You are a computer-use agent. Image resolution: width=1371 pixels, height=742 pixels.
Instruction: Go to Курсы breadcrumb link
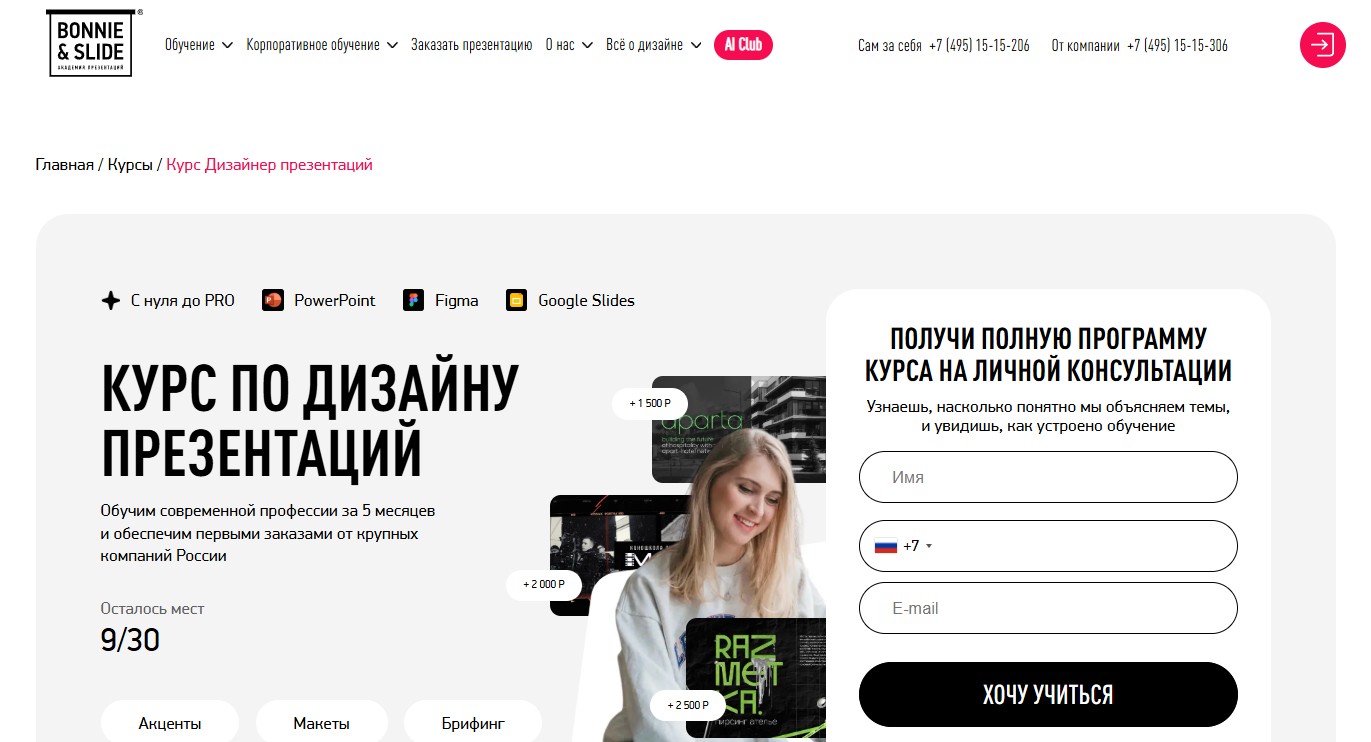(x=130, y=165)
